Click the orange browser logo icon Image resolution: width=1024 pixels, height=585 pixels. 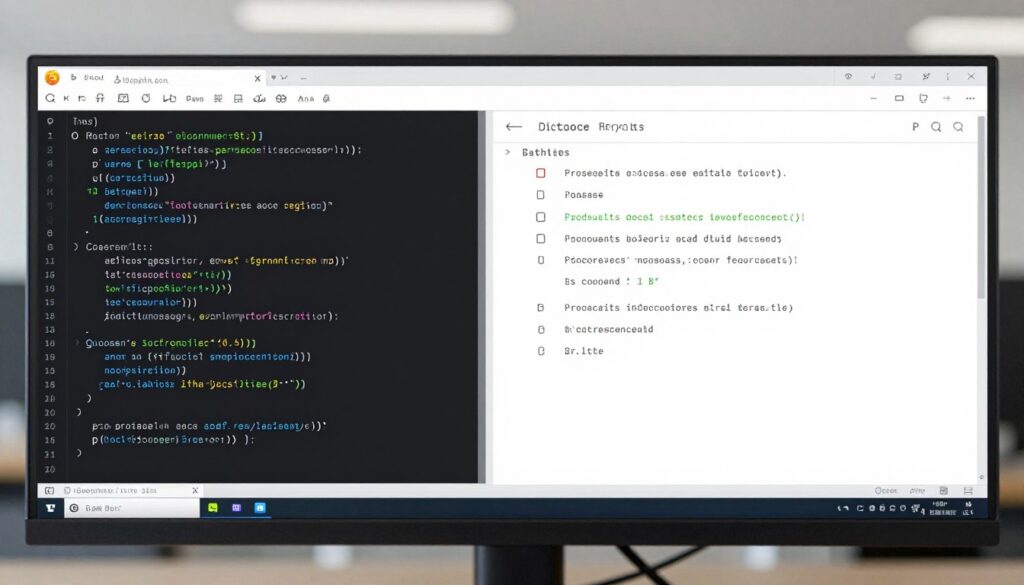(x=52, y=78)
